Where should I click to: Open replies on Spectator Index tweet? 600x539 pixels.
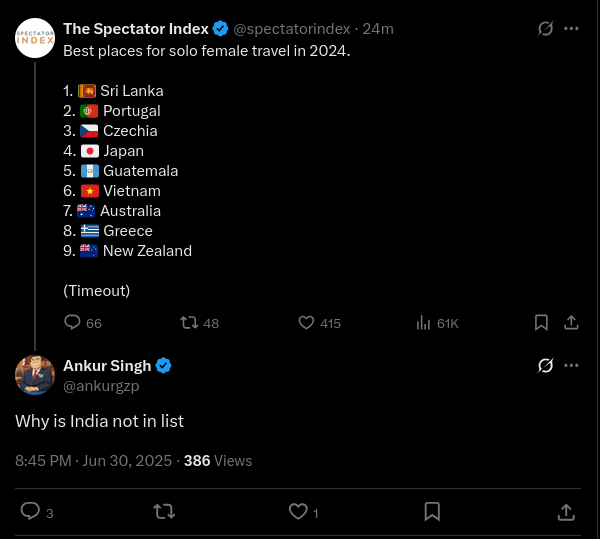[83, 323]
